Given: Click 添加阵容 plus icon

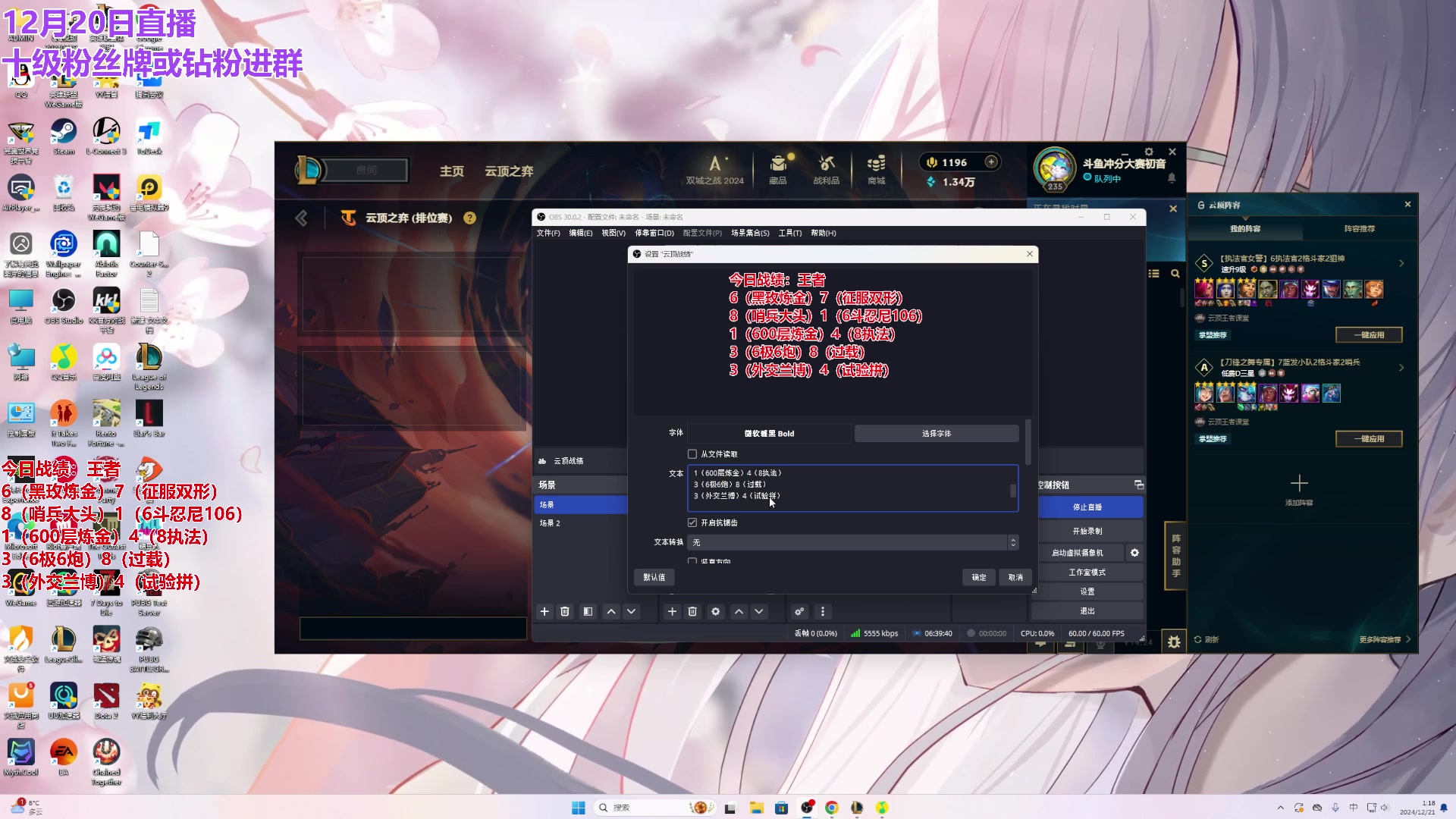Looking at the screenshot, I should (1299, 484).
